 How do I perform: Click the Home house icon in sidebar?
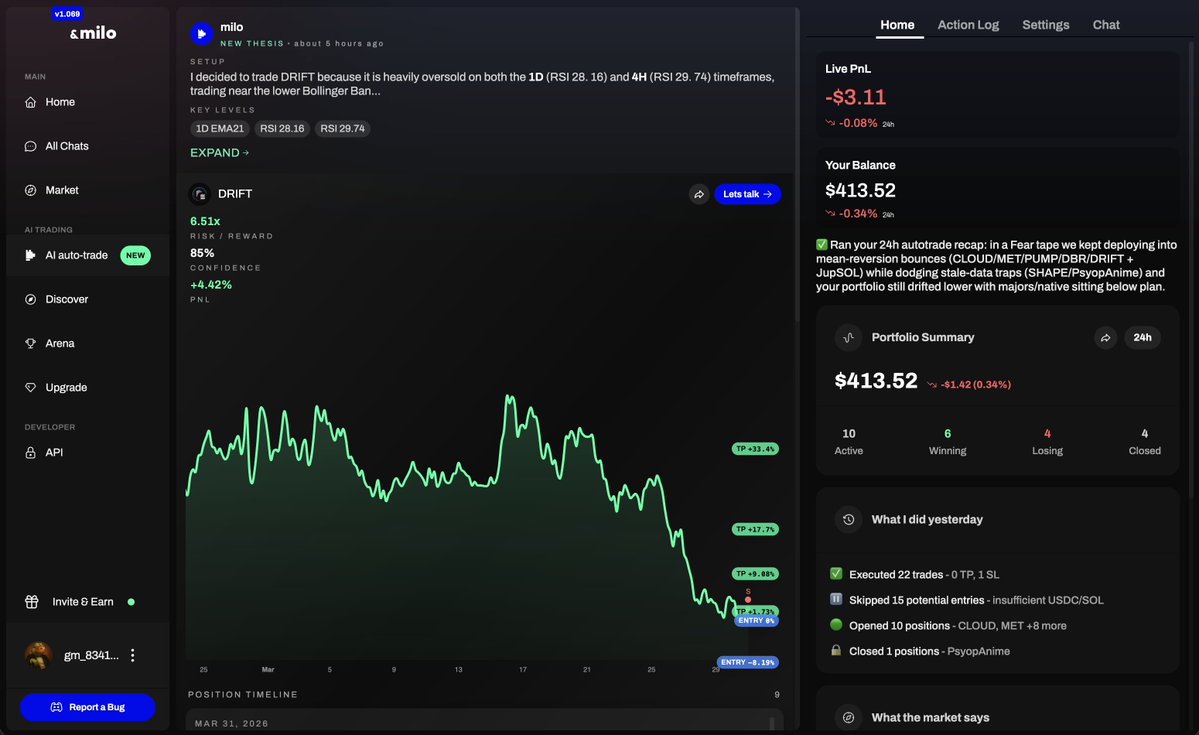click(31, 102)
